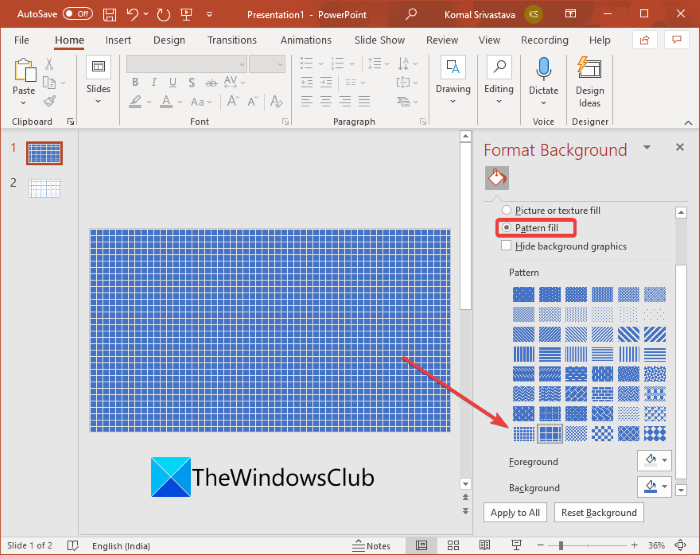Select the small grid pattern swatch
The height and width of the screenshot is (555, 700).
[524, 434]
